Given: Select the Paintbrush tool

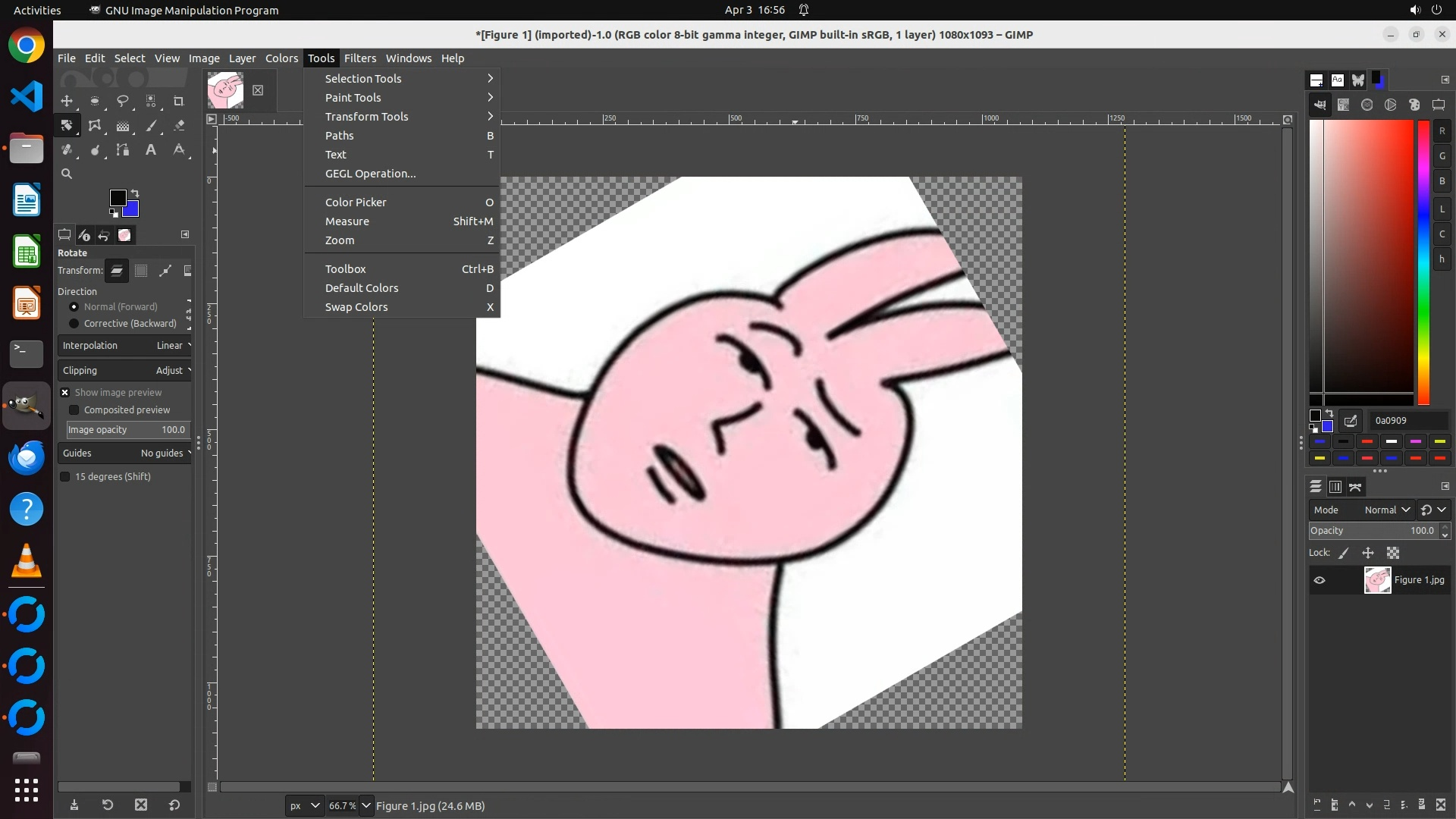Looking at the screenshot, I should pos(151,126).
